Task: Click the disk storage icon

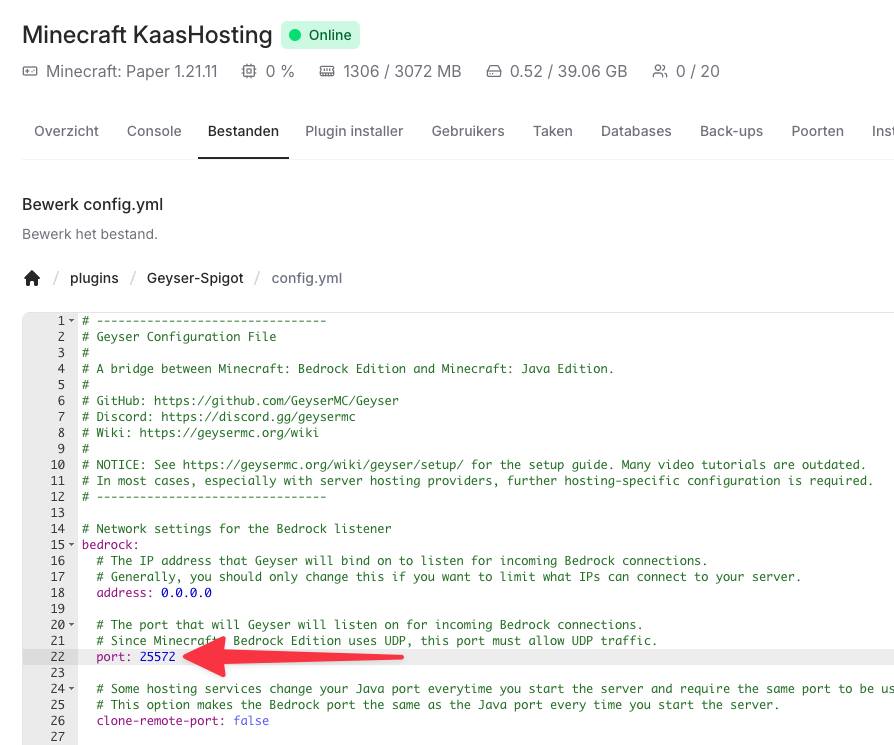Action: click(x=493, y=71)
